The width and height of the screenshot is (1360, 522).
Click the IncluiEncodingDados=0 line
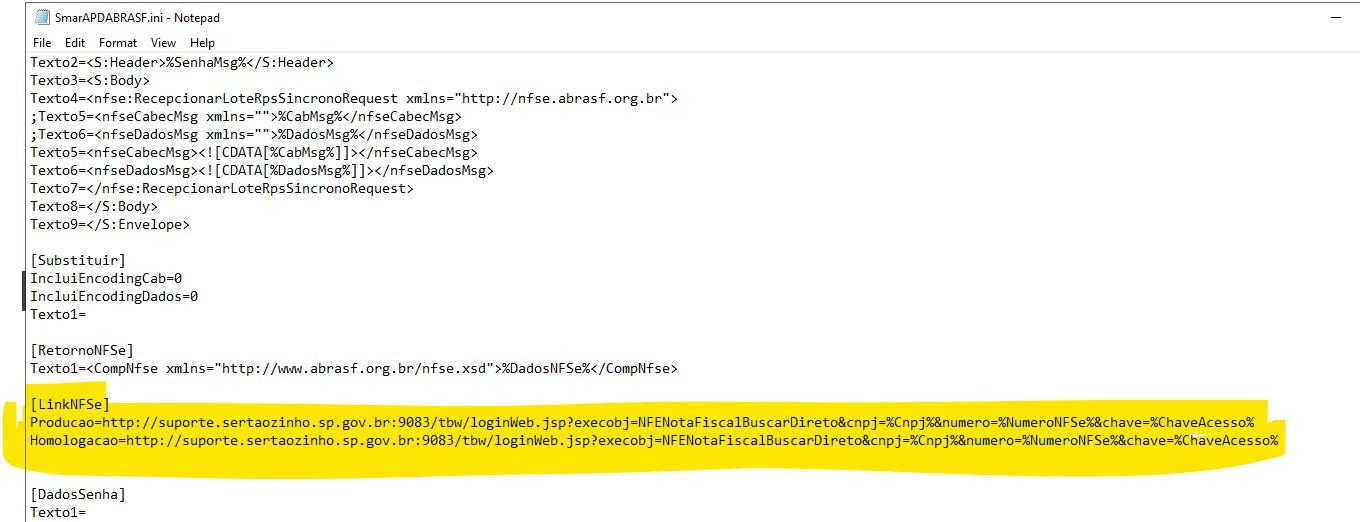(114, 296)
